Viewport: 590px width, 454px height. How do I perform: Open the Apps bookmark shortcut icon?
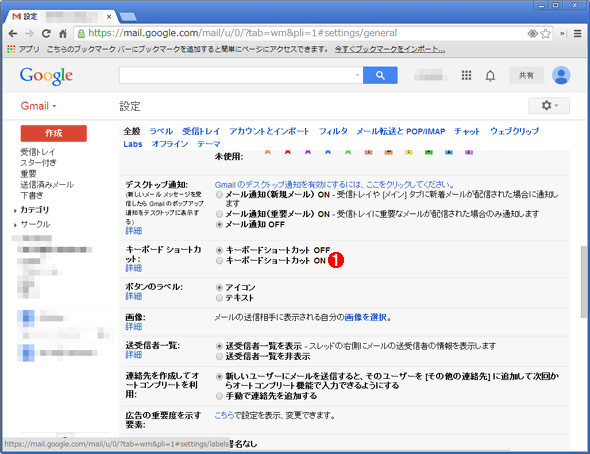[11, 49]
